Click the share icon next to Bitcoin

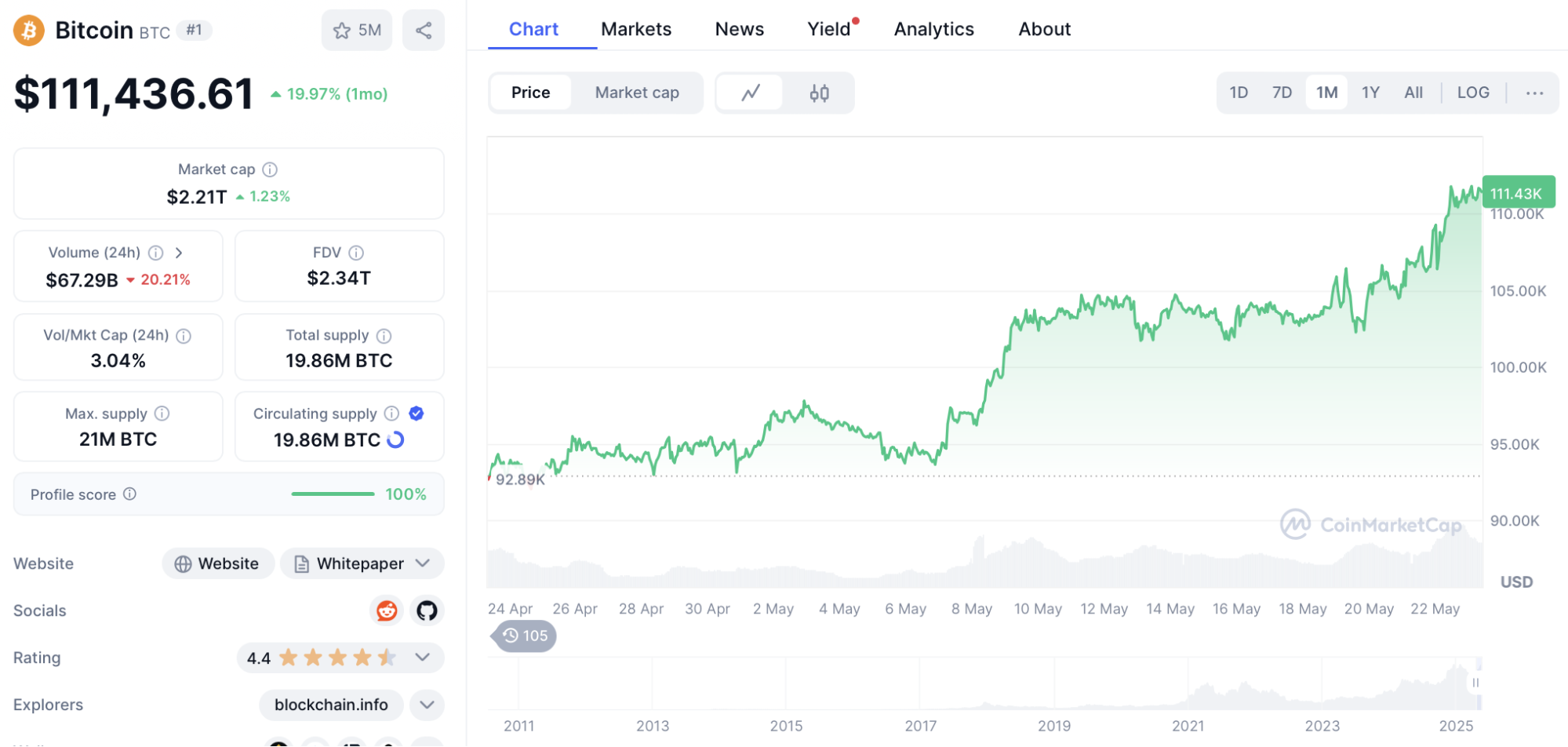point(424,31)
